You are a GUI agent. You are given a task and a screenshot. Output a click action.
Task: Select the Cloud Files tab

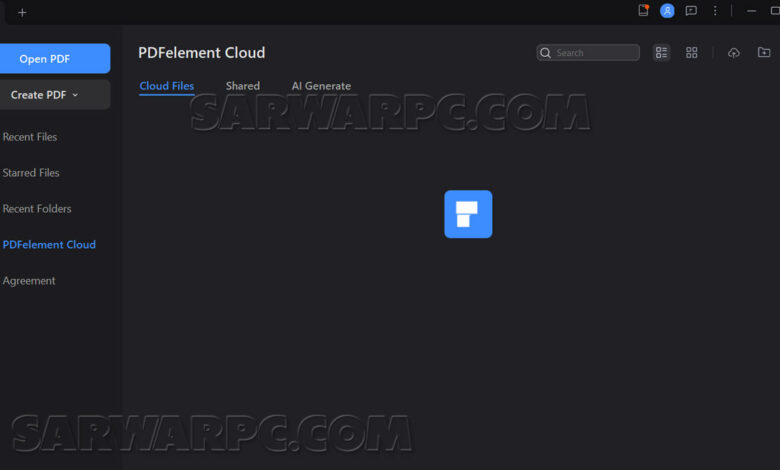click(x=167, y=86)
